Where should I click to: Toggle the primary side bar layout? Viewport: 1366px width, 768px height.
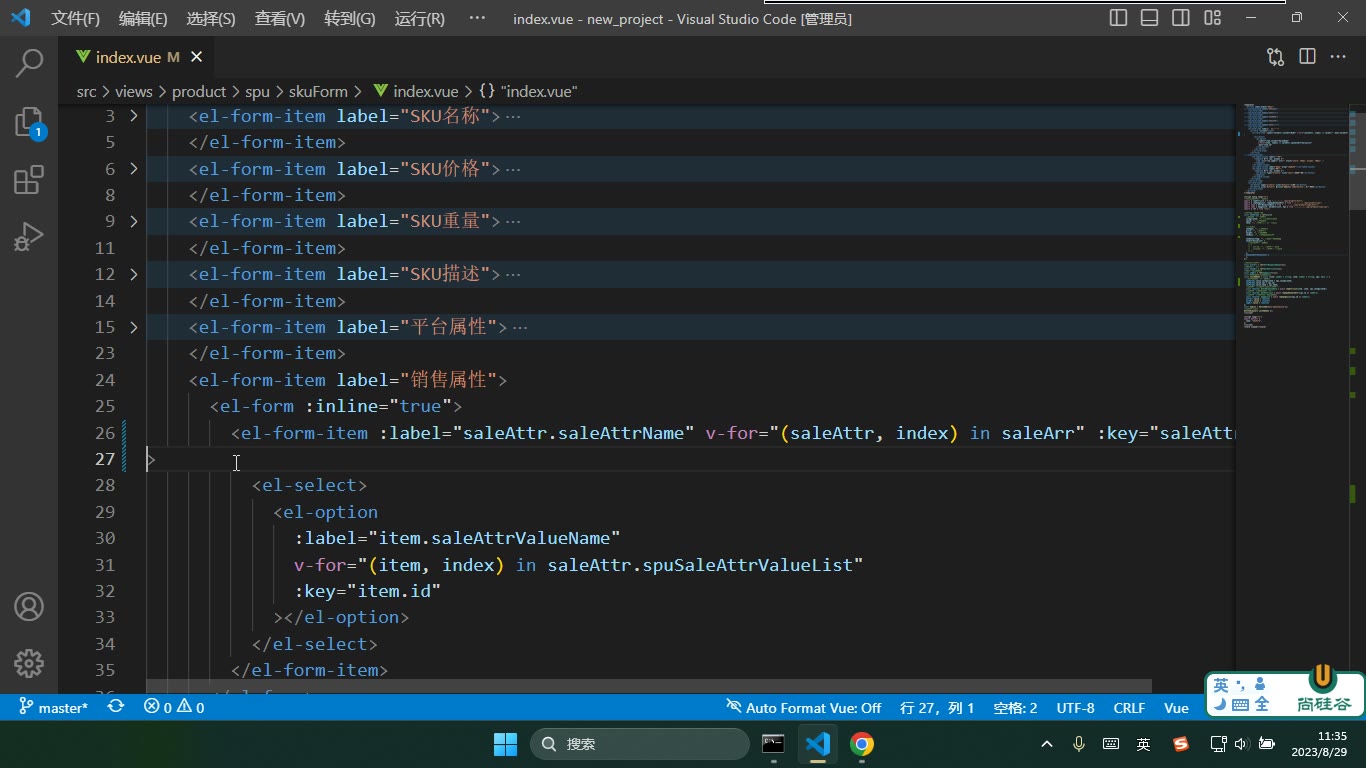pos(1119,18)
